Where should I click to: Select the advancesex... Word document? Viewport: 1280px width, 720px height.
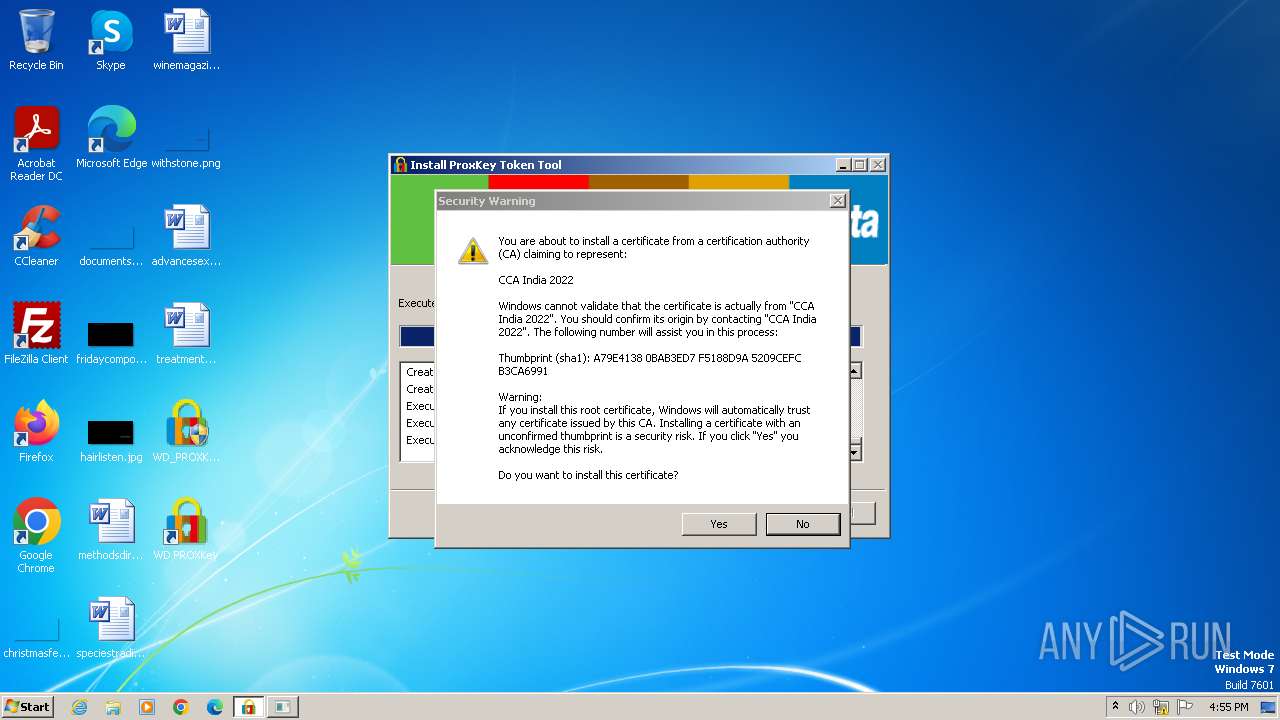pyautogui.click(x=186, y=235)
